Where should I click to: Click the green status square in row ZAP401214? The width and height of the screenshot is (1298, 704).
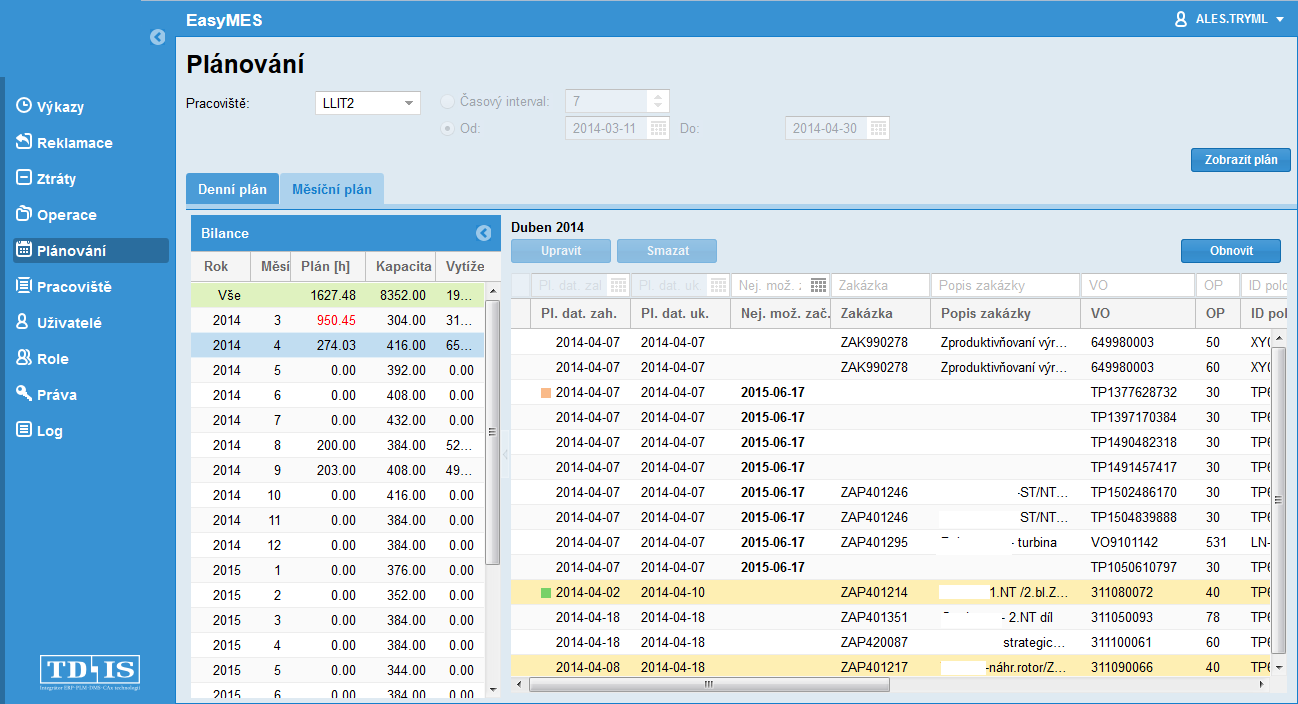tap(545, 593)
